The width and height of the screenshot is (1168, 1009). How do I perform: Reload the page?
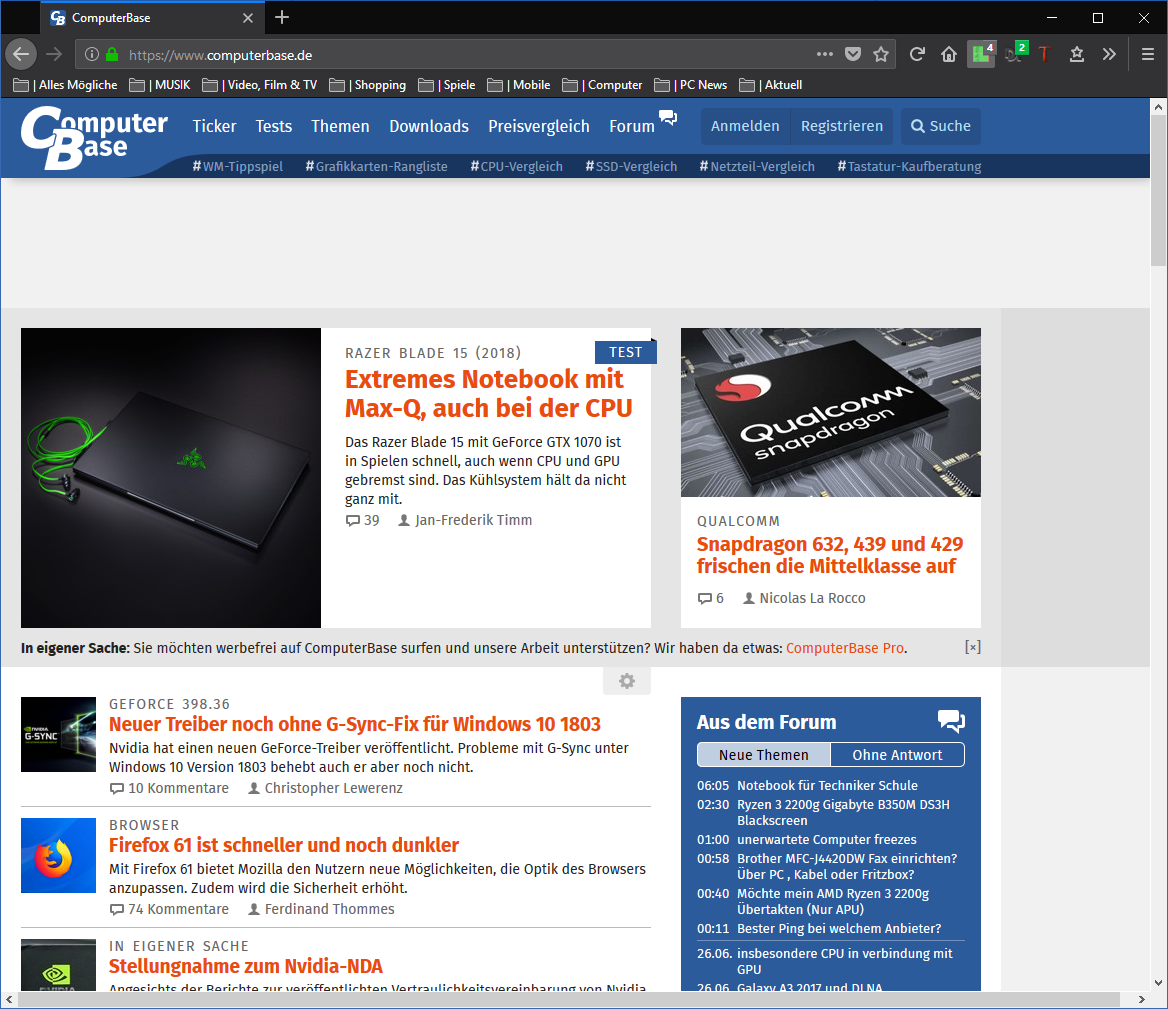(917, 54)
